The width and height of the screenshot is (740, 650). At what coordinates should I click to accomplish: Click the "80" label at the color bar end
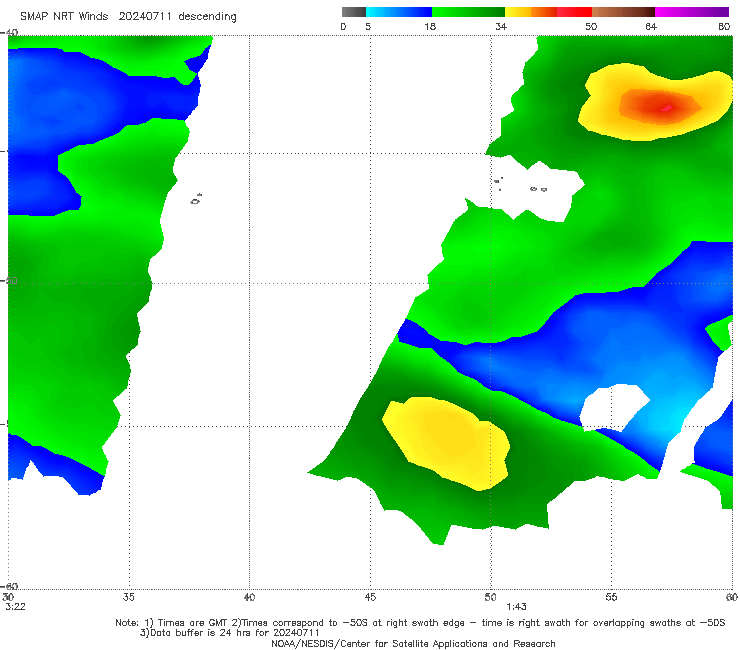coord(724,26)
